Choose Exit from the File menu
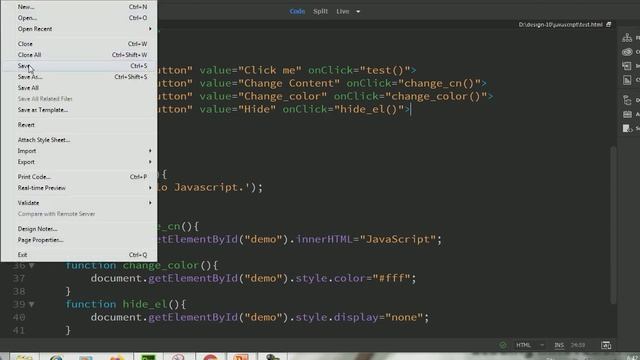Screen dimensions: 640x360 [x=79, y=255]
